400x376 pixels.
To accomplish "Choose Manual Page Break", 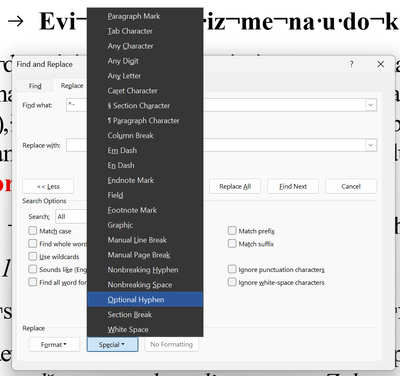I will point(145,255).
